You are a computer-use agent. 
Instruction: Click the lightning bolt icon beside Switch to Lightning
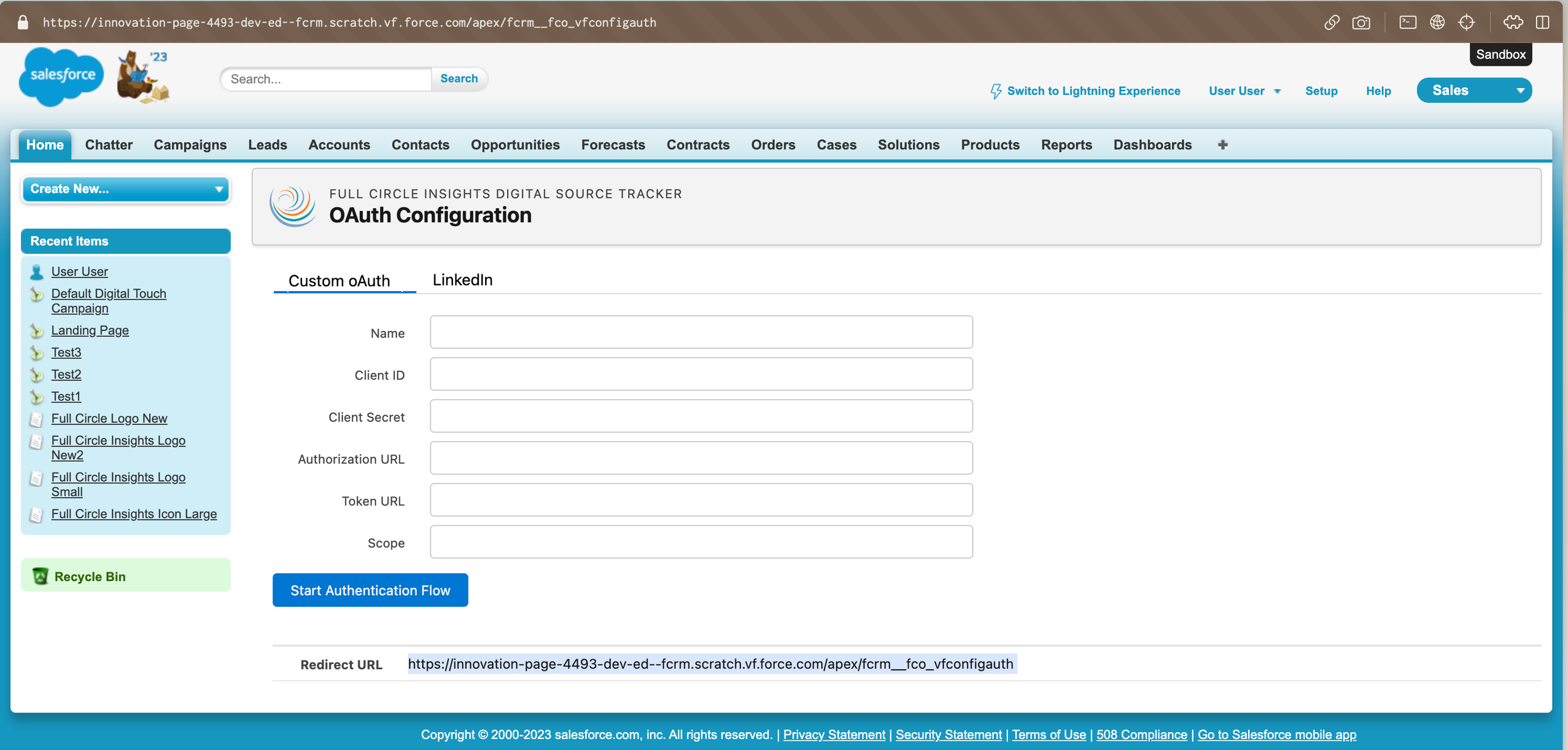[996, 92]
